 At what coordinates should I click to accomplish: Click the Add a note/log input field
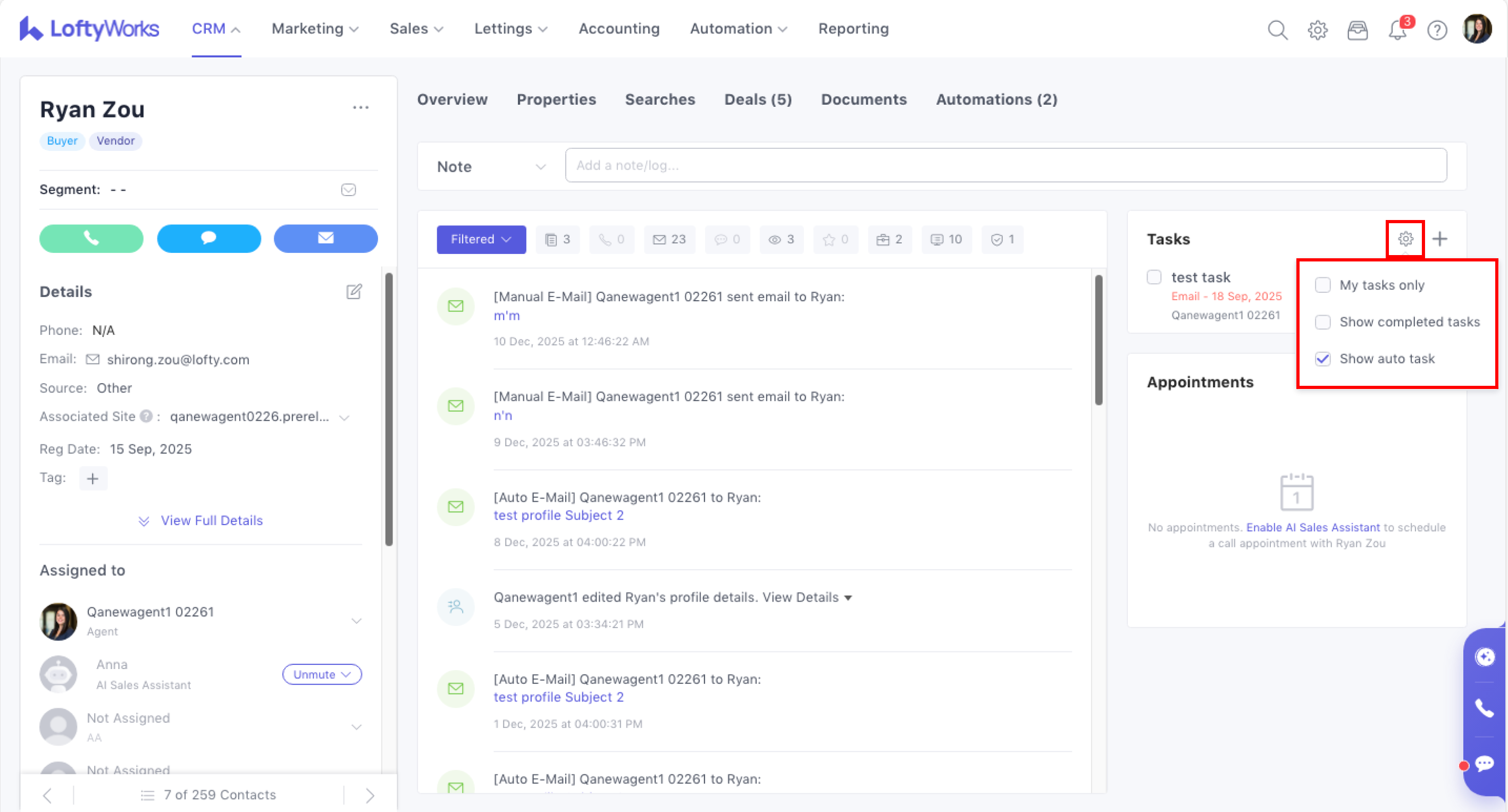tap(1005, 166)
